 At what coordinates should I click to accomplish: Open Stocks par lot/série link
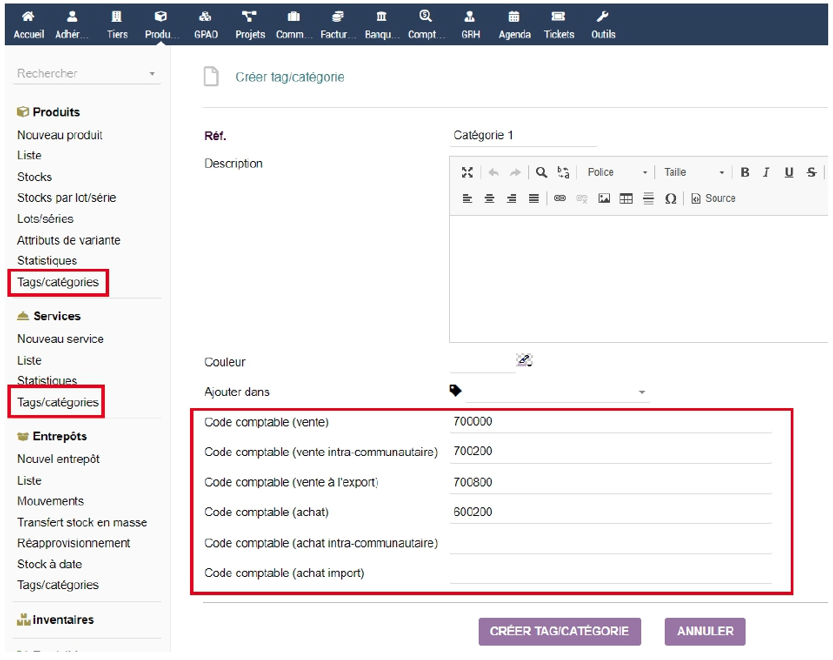click(66, 198)
